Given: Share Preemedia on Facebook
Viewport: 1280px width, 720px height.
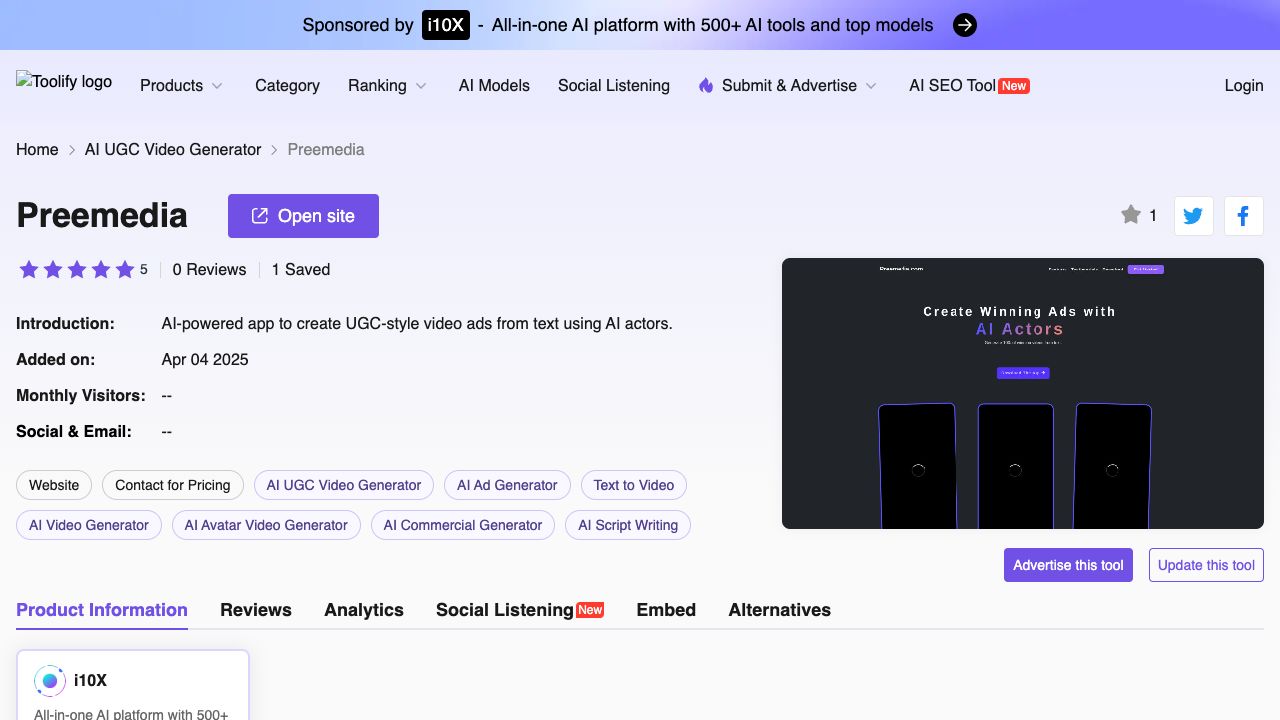Looking at the screenshot, I should coord(1243,216).
